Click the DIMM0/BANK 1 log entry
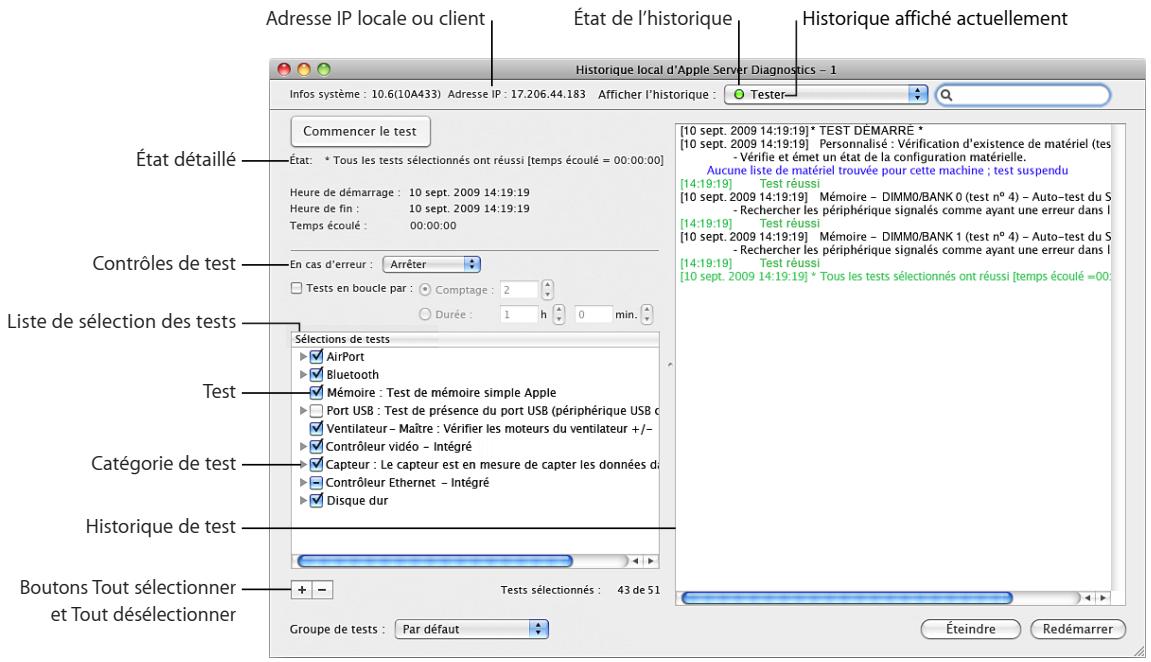 (x=896, y=236)
